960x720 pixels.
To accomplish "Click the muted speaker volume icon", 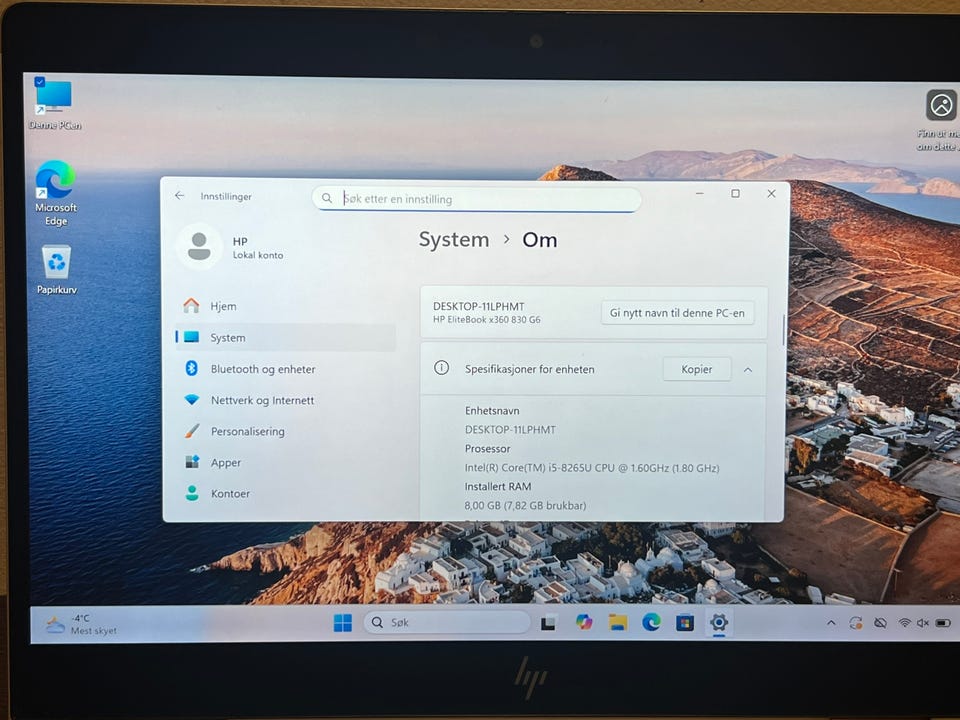I will 923,623.
